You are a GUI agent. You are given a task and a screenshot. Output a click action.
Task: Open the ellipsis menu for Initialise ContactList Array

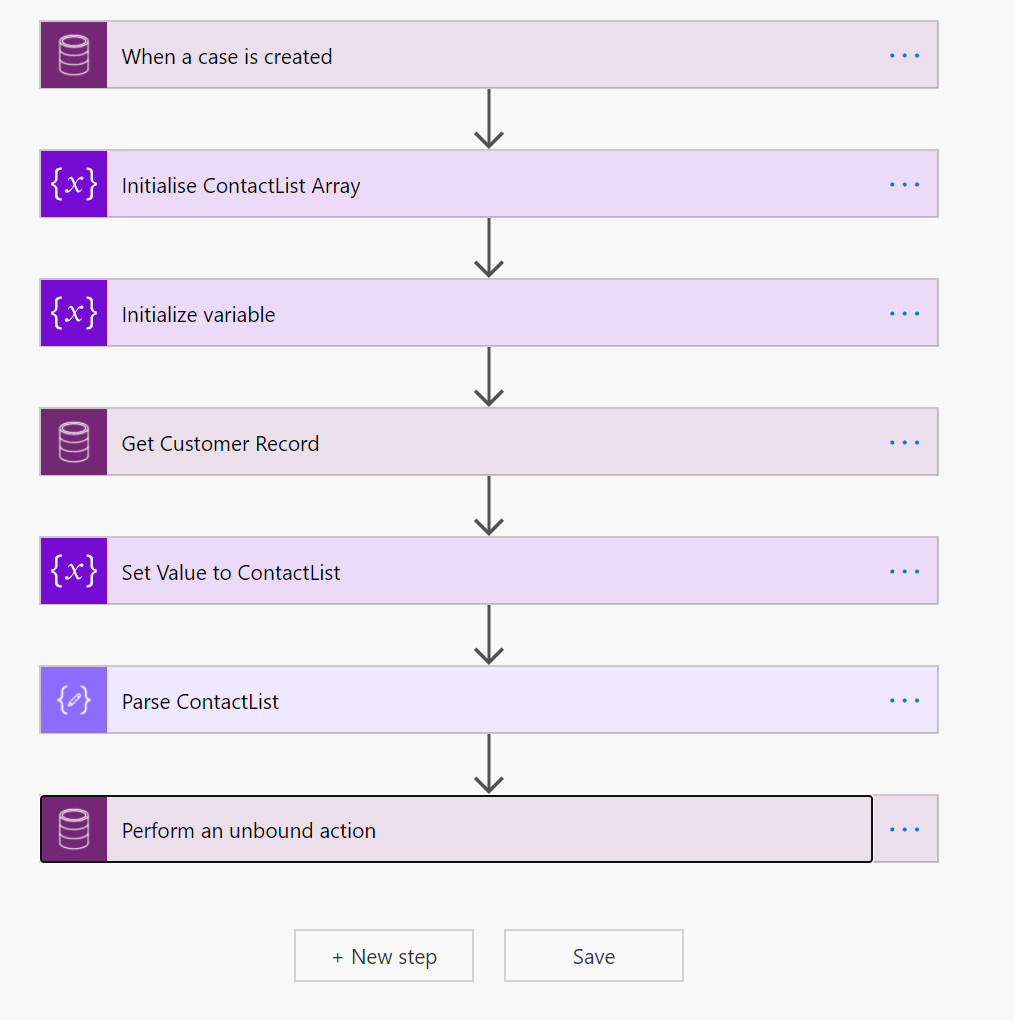[x=904, y=184]
